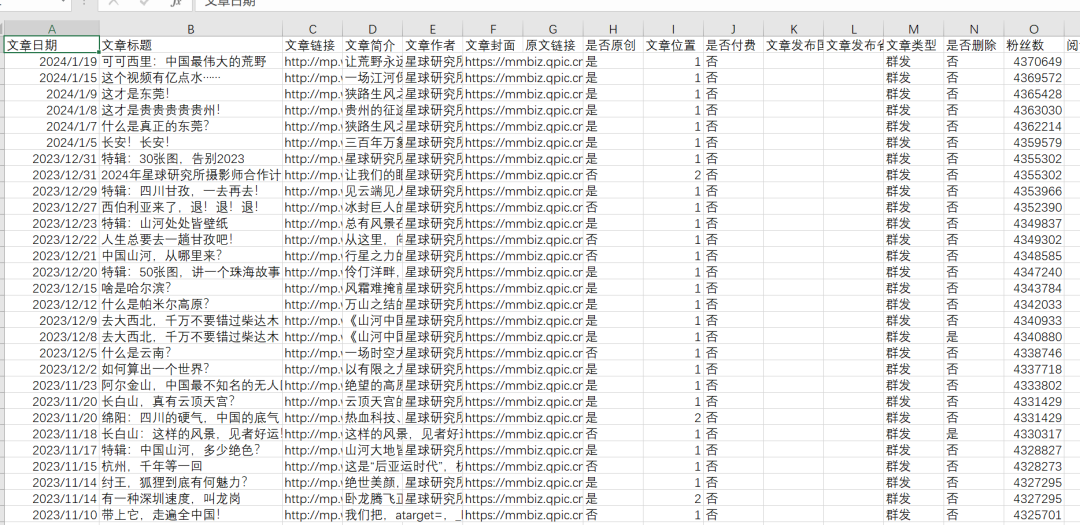
Task: Select column G header
Action: (553, 29)
